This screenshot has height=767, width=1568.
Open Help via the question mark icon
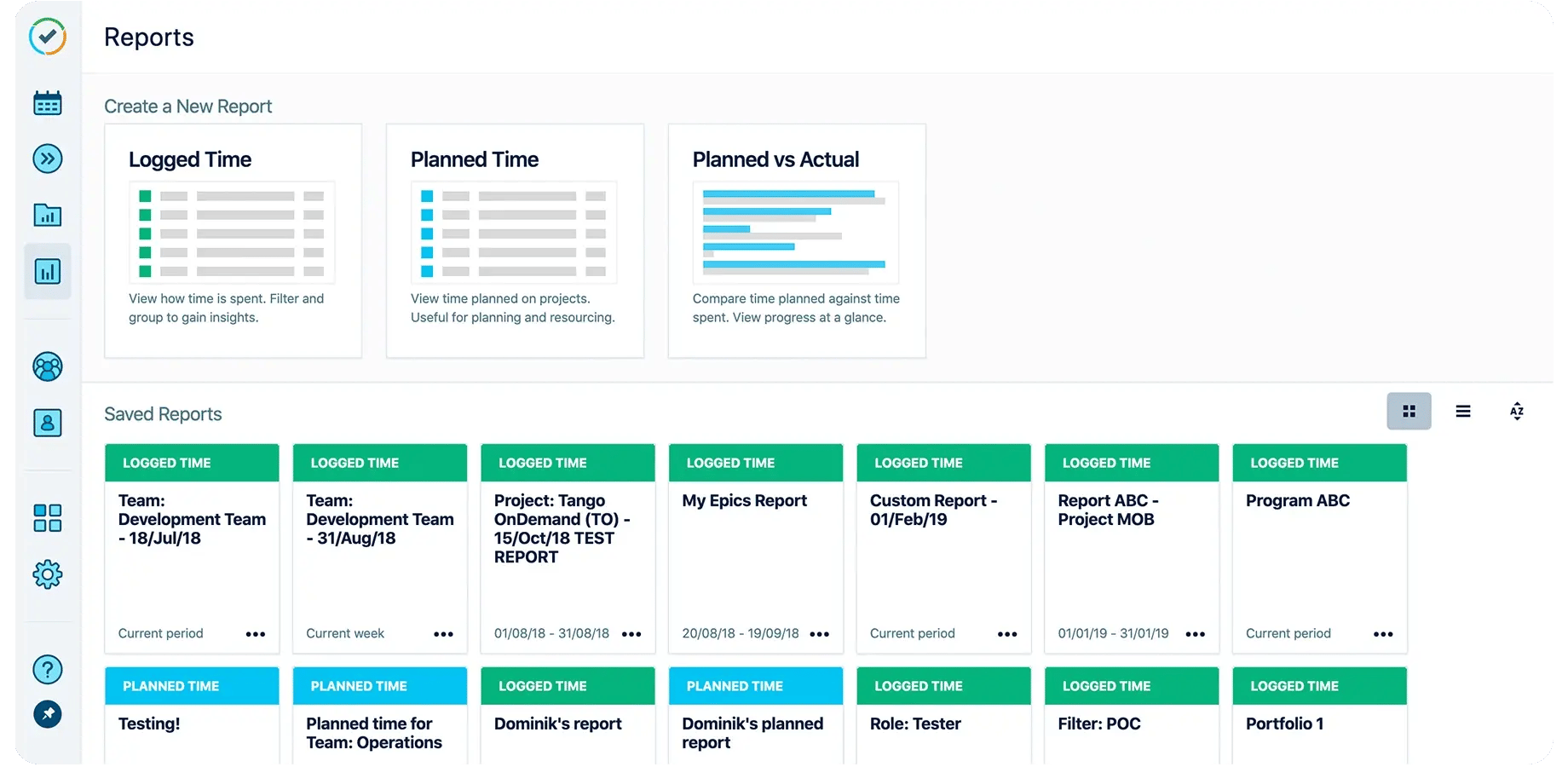coord(48,670)
